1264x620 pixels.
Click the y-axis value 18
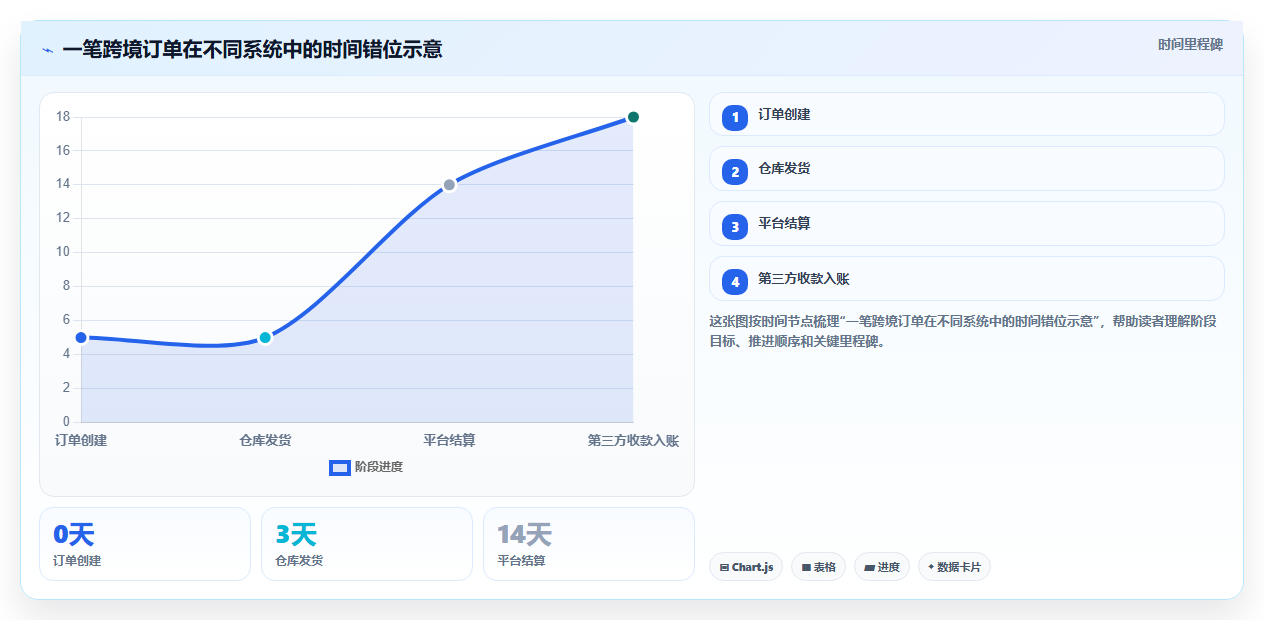[x=62, y=117]
